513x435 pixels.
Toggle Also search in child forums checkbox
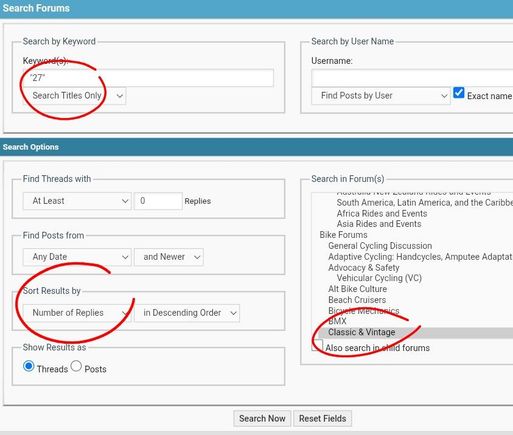317,345
